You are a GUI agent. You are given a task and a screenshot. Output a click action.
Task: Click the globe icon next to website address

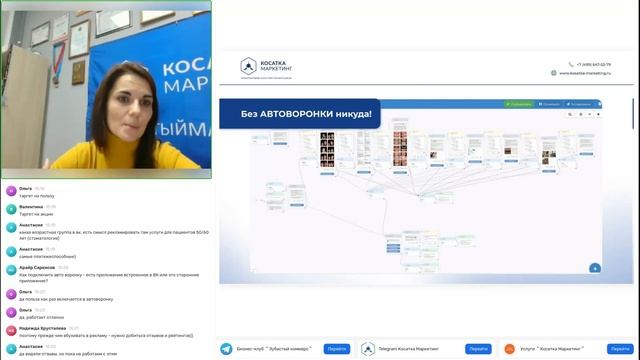(553, 73)
